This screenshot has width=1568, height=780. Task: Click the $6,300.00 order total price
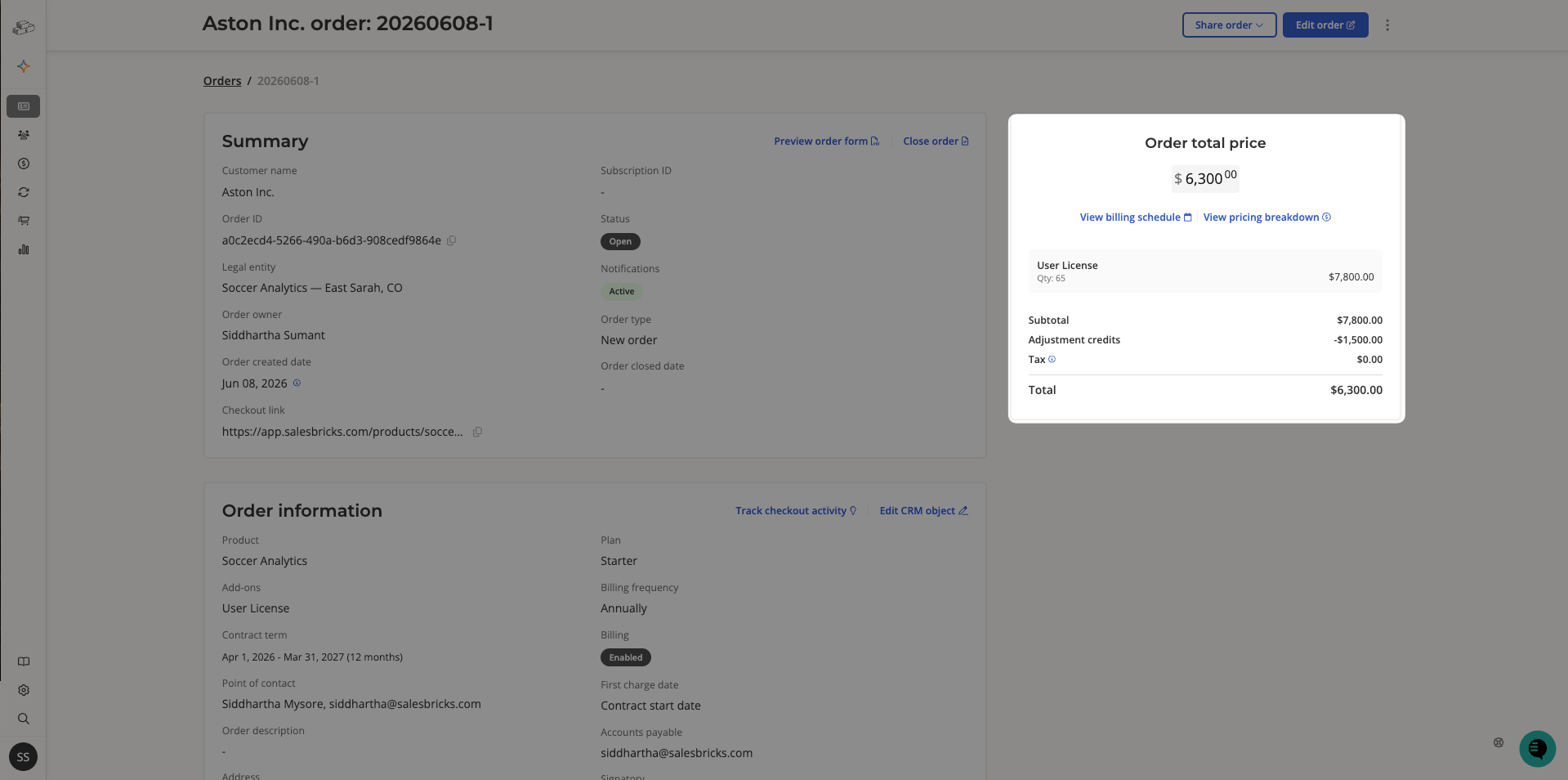(1205, 178)
